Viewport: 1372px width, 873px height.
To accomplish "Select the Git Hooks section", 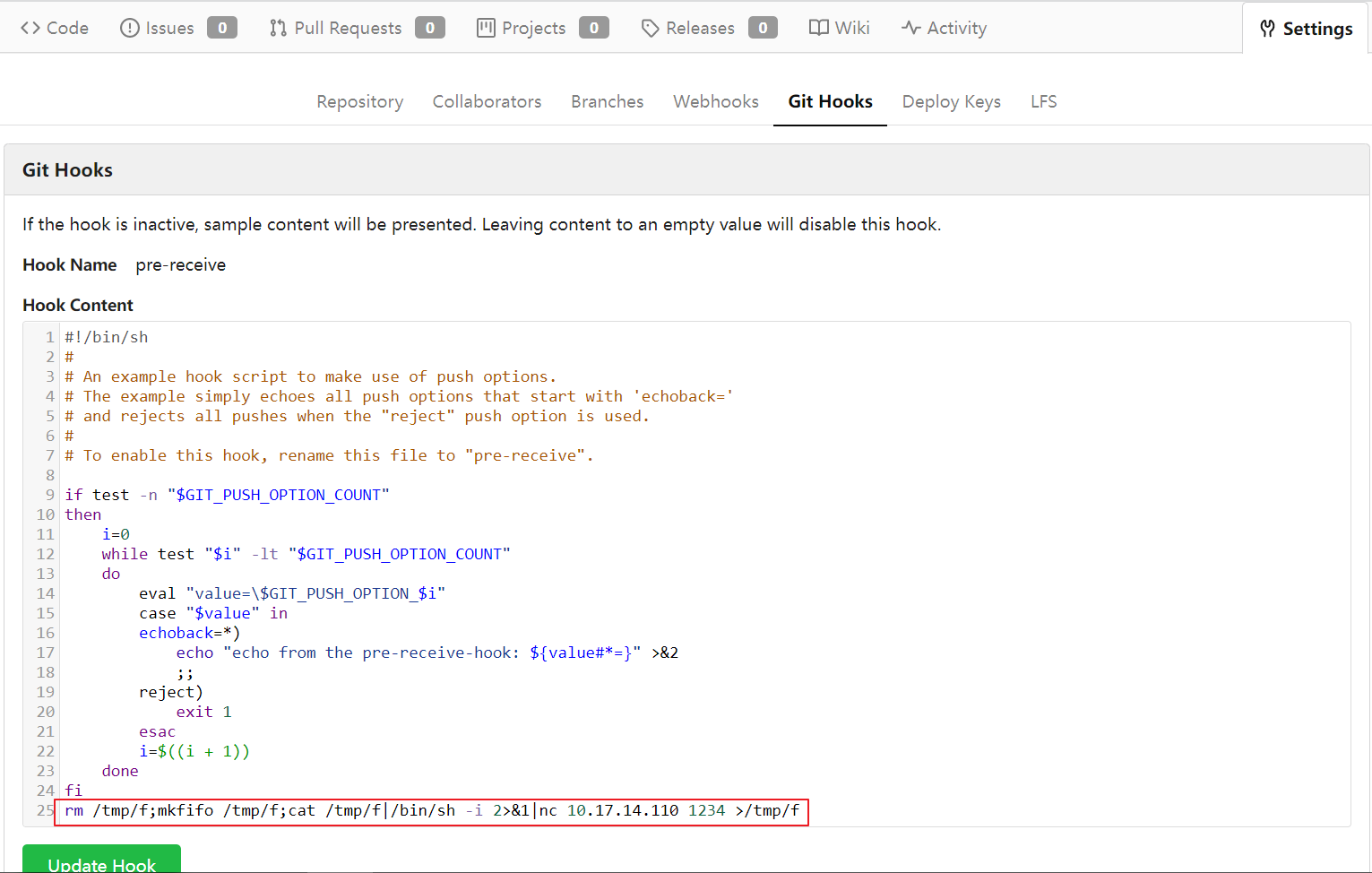I will point(830,101).
